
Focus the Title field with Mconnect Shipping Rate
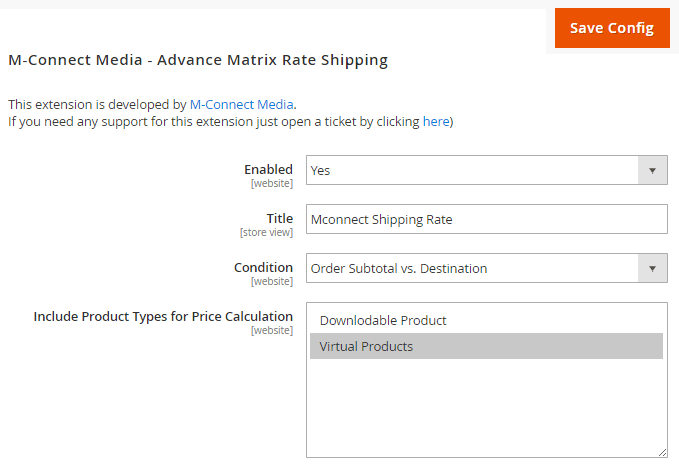(486, 219)
